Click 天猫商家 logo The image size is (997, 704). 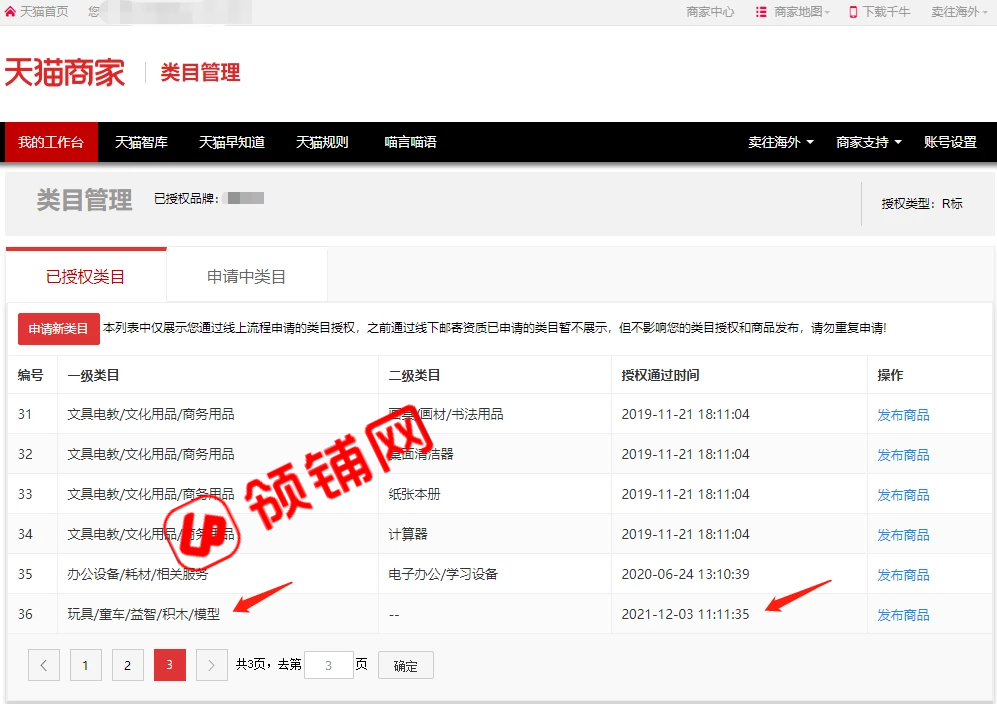click(x=65, y=72)
